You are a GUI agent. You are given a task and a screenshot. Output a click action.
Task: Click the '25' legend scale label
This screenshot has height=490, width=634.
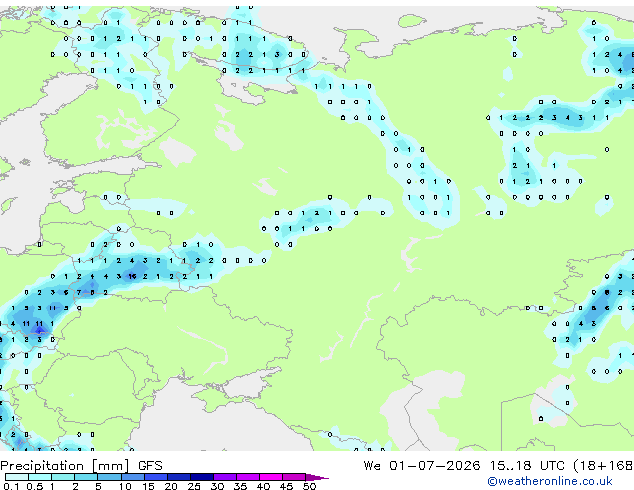coord(194,486)
